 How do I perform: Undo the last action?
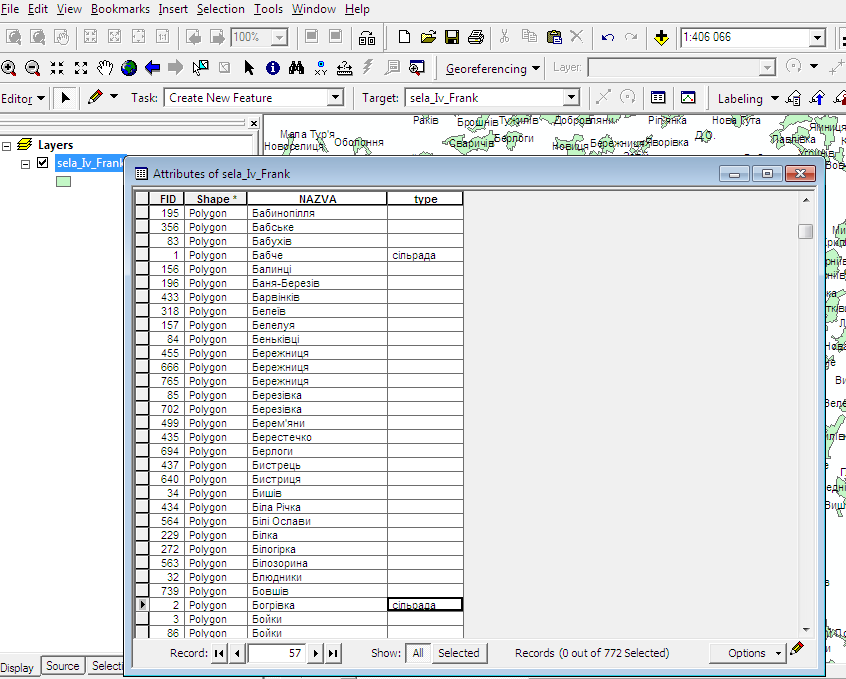608,37
